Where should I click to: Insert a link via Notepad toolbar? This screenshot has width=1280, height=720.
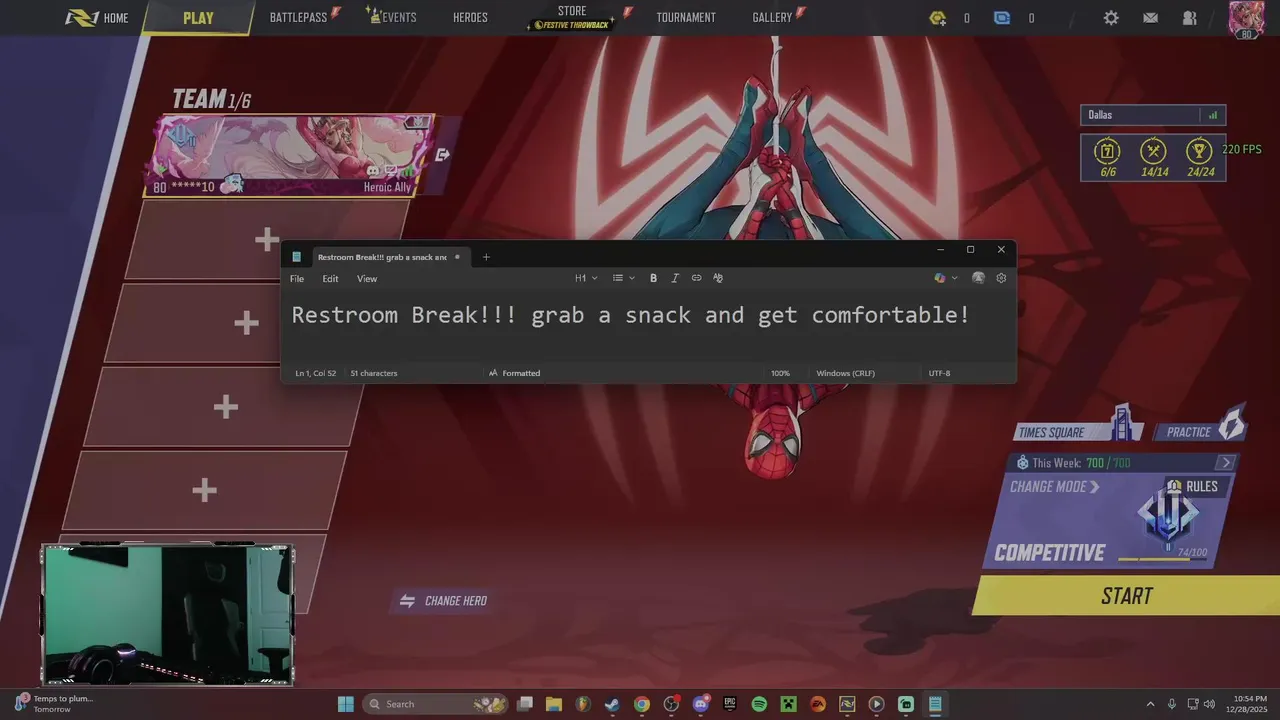pos(697,278)
